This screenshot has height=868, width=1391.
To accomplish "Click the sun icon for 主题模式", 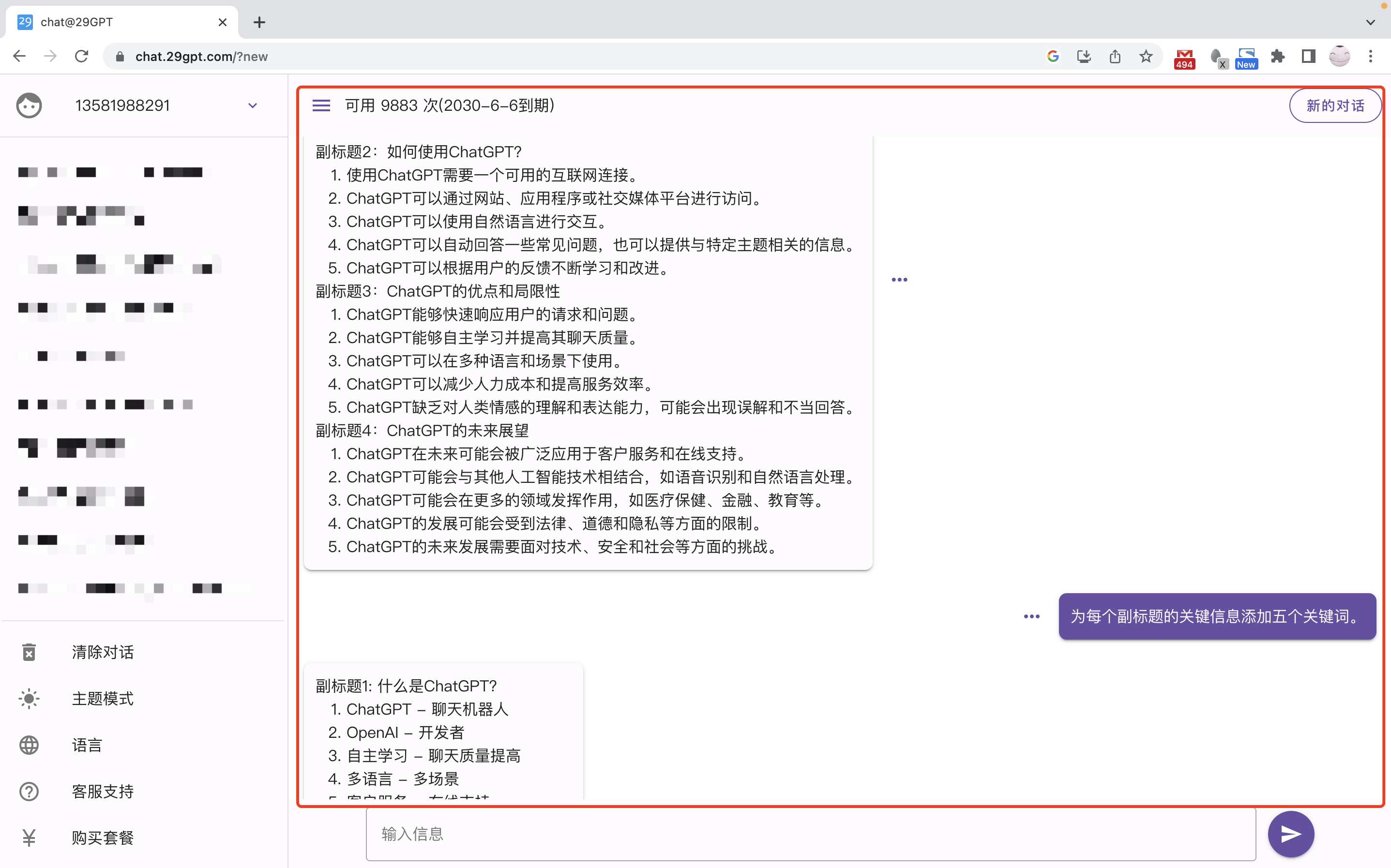I will point(29,699).
